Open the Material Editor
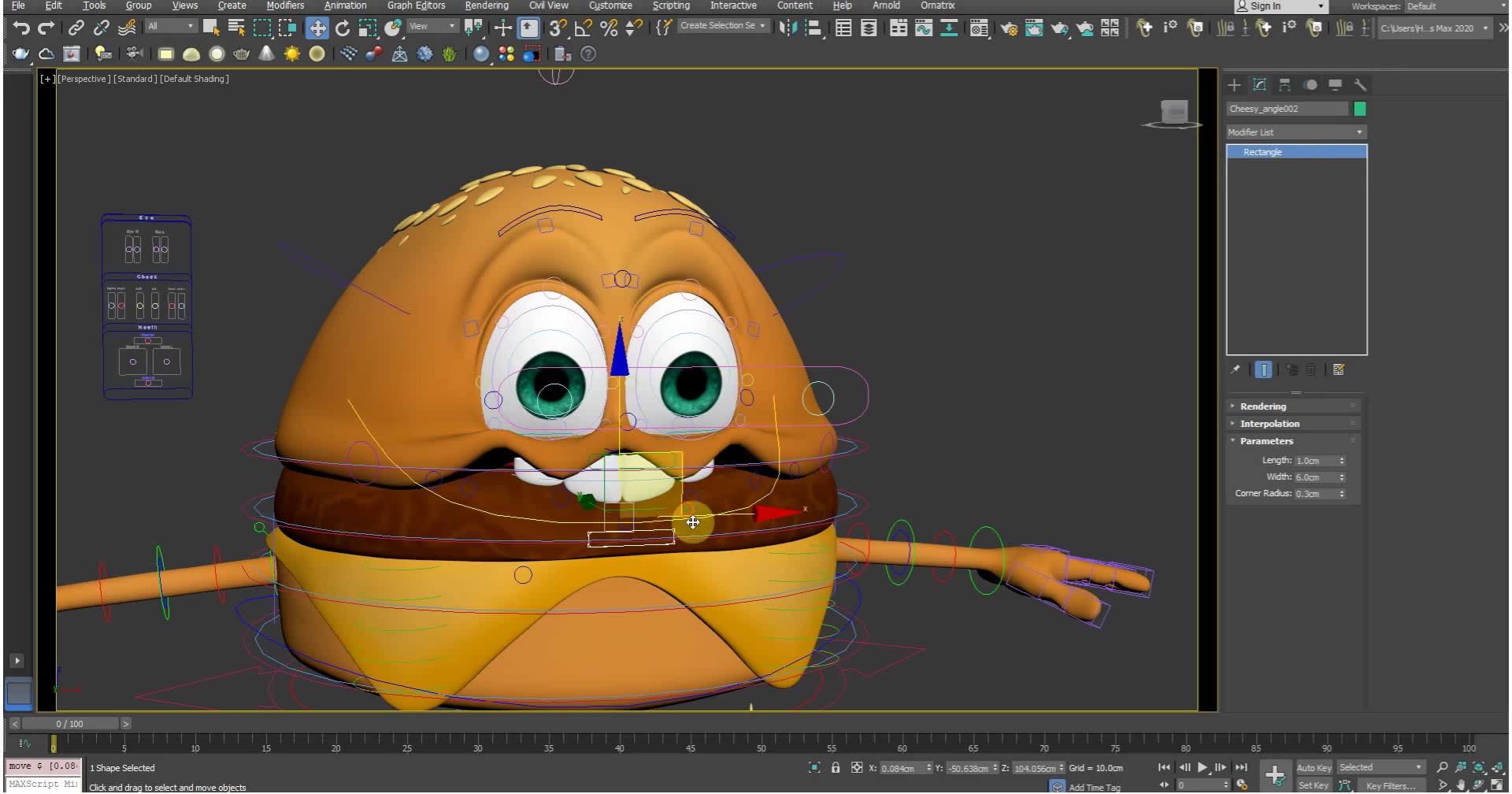The width and height of the screenshot is (1512, 794). [x=979, y=28]
